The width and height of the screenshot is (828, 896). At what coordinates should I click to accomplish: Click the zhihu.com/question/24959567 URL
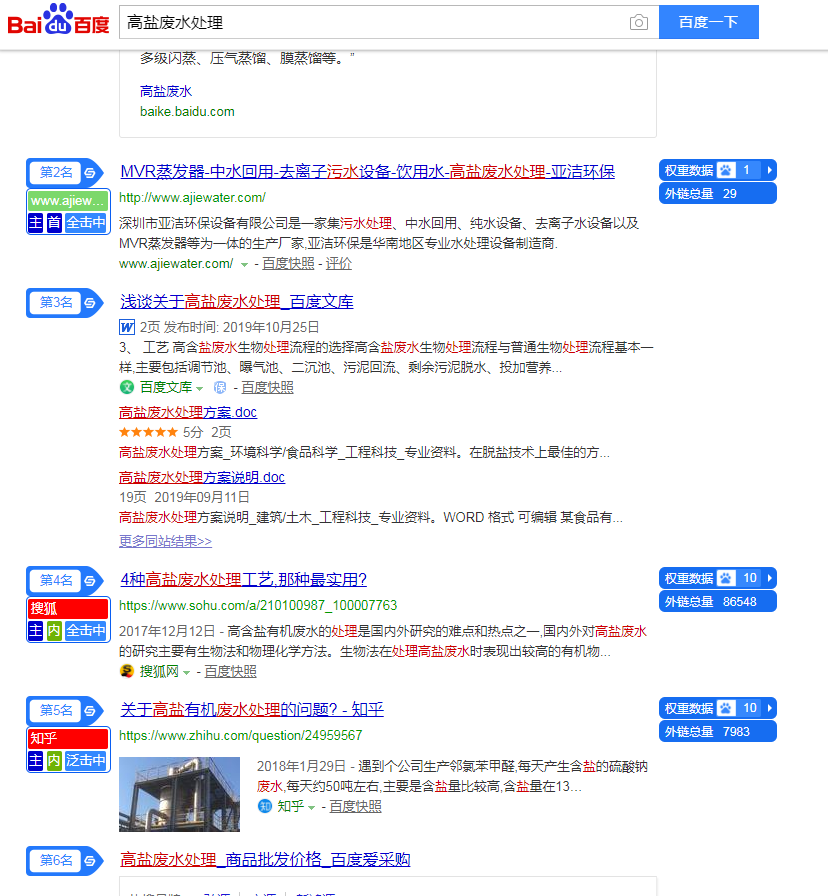tap(241, 735)
